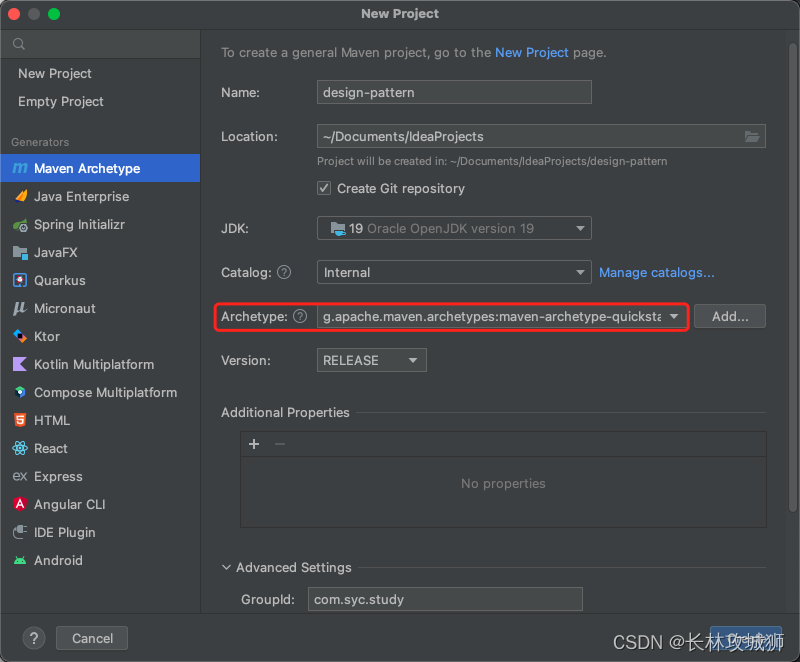The width and height of the screenshot is (800, 662).
Task: Select the Android generator label
Action: [x=58, y=560]
